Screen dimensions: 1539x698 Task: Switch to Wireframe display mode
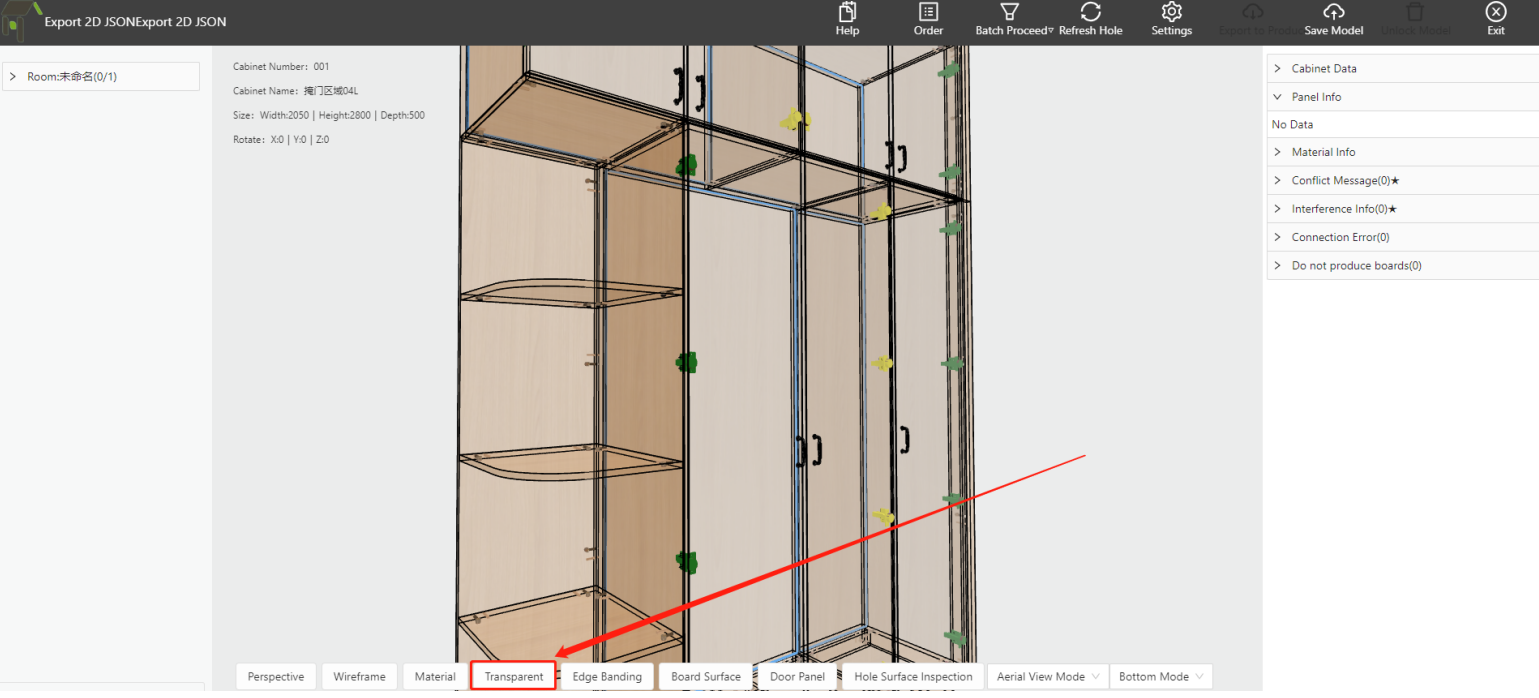coord(359,677)
